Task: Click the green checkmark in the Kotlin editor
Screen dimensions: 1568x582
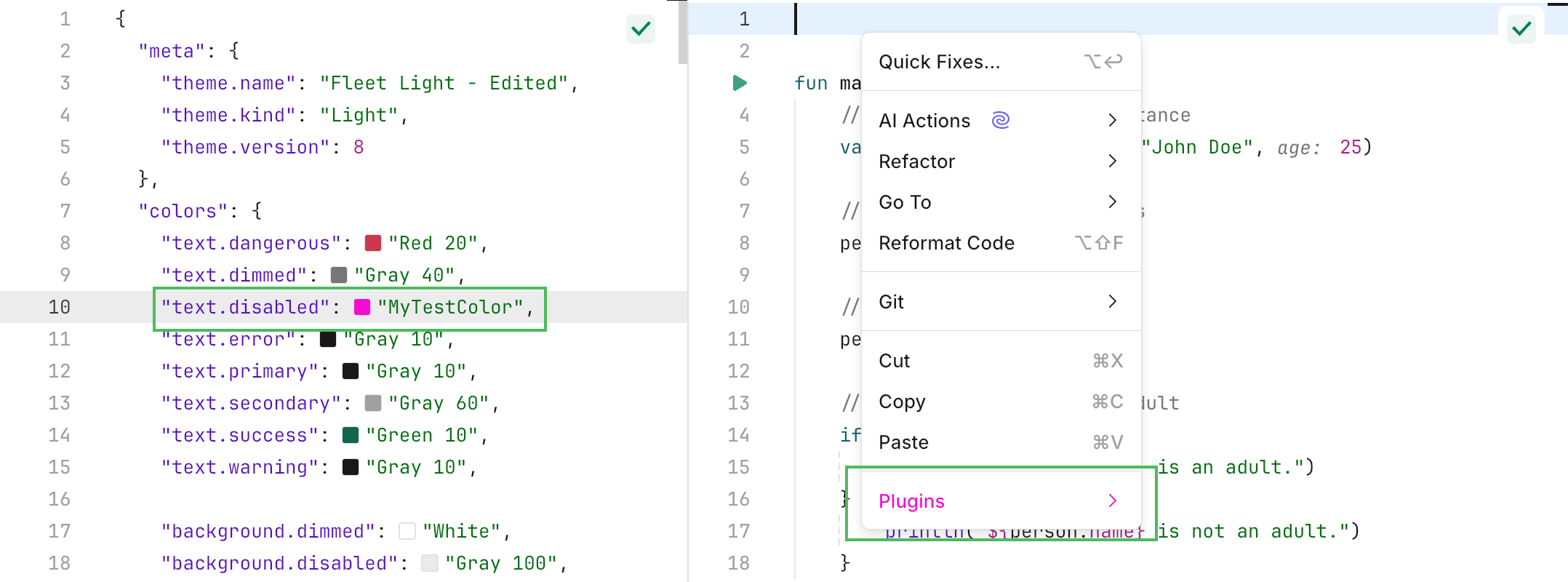Action: pyautogui.click(x=1521, y=29)
